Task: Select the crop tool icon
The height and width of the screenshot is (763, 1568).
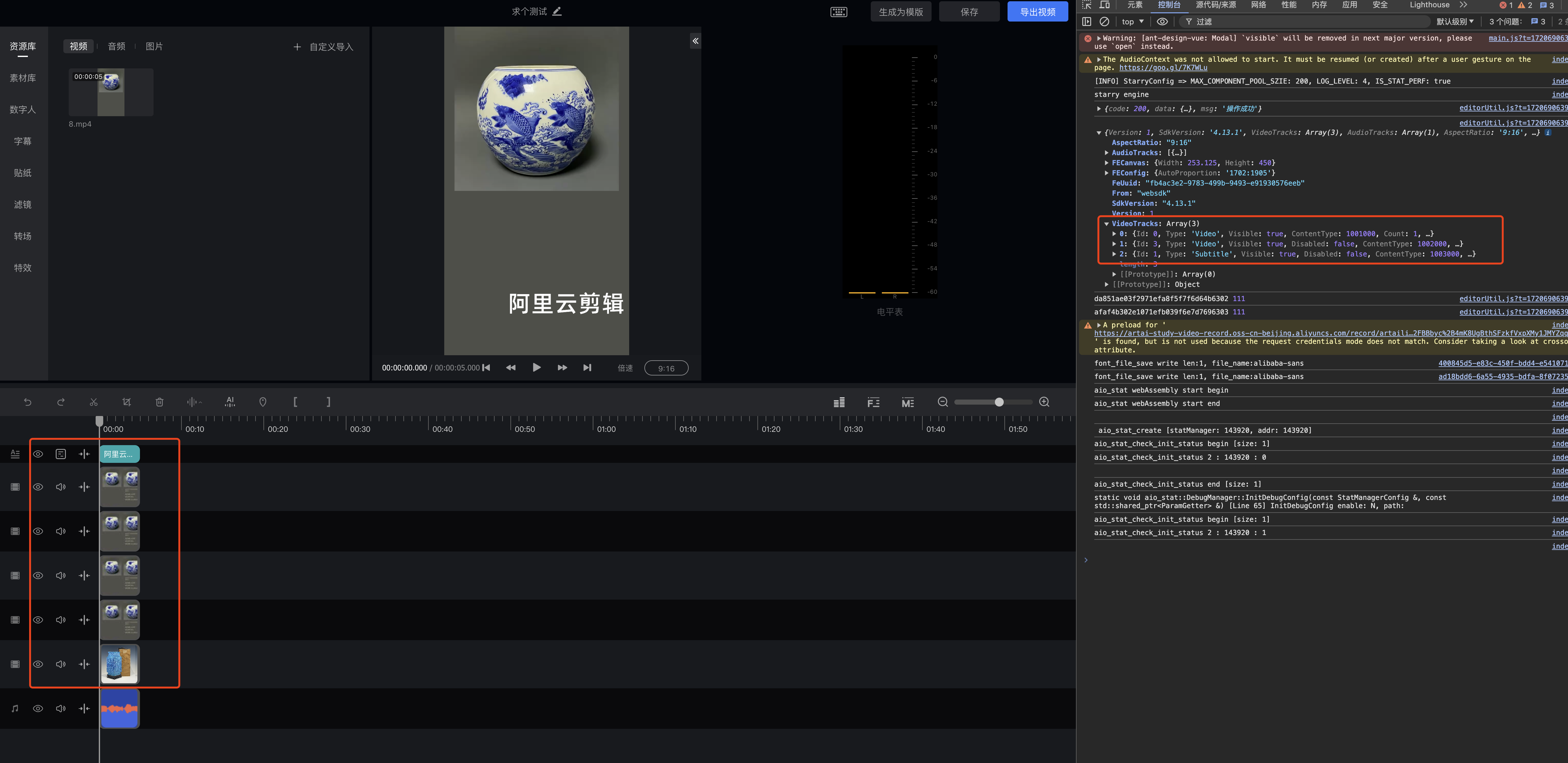Action: 127,402
